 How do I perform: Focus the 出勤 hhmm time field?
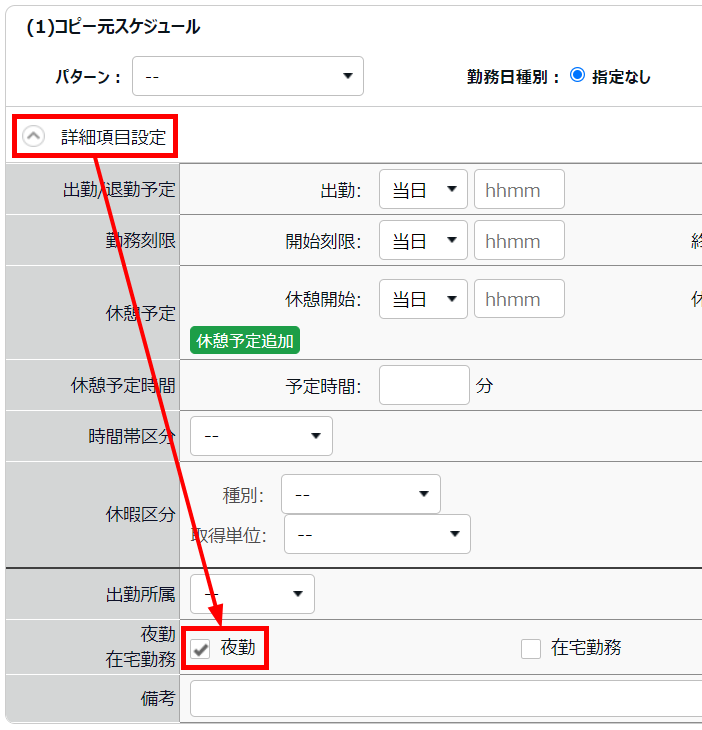[519, 189]
